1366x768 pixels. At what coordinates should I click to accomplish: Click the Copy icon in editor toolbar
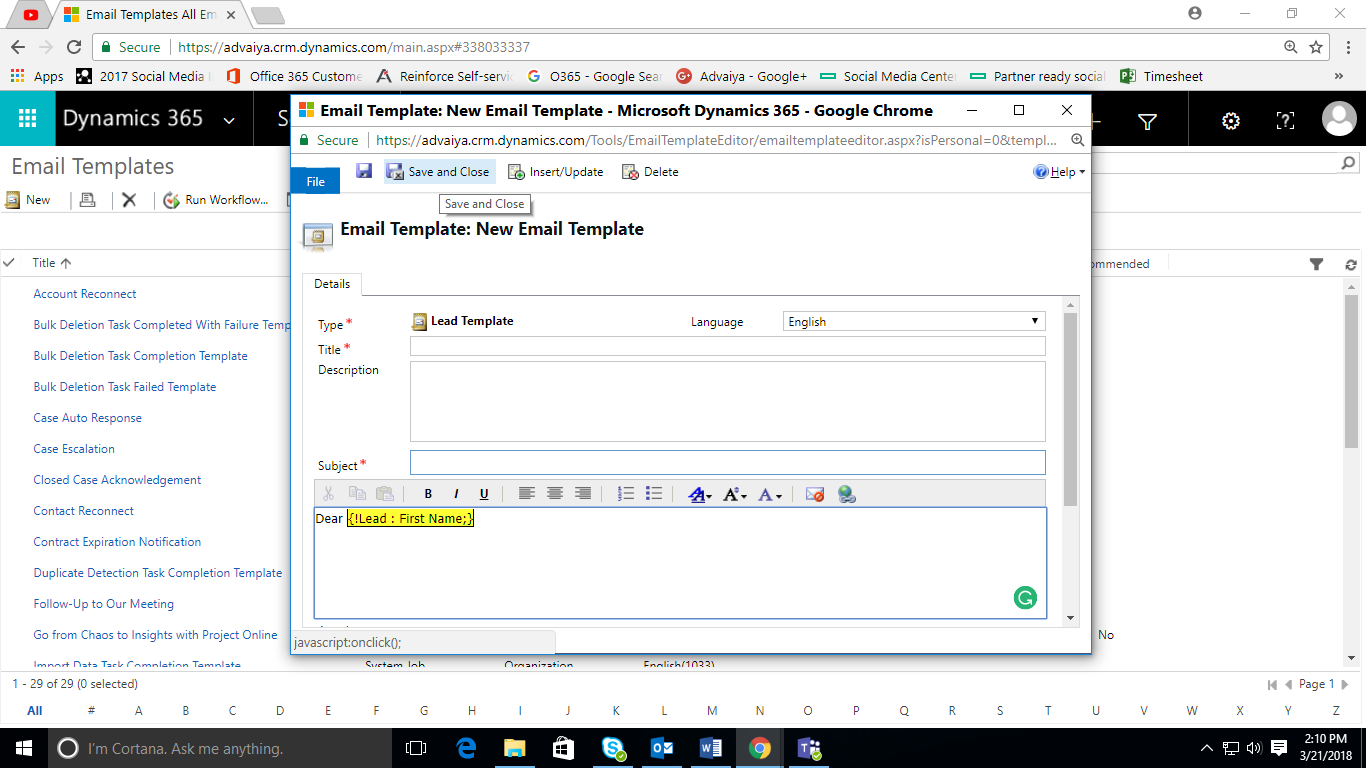[x=357, y=494]
